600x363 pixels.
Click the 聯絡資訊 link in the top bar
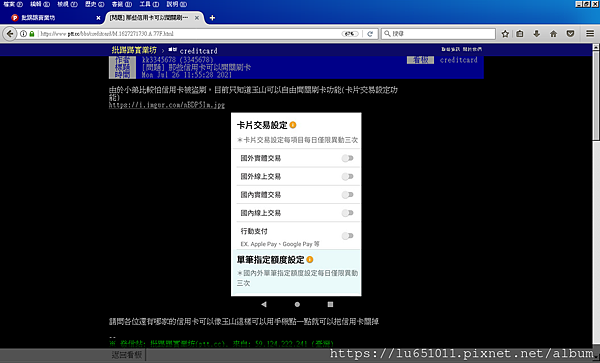coord(451,49)
